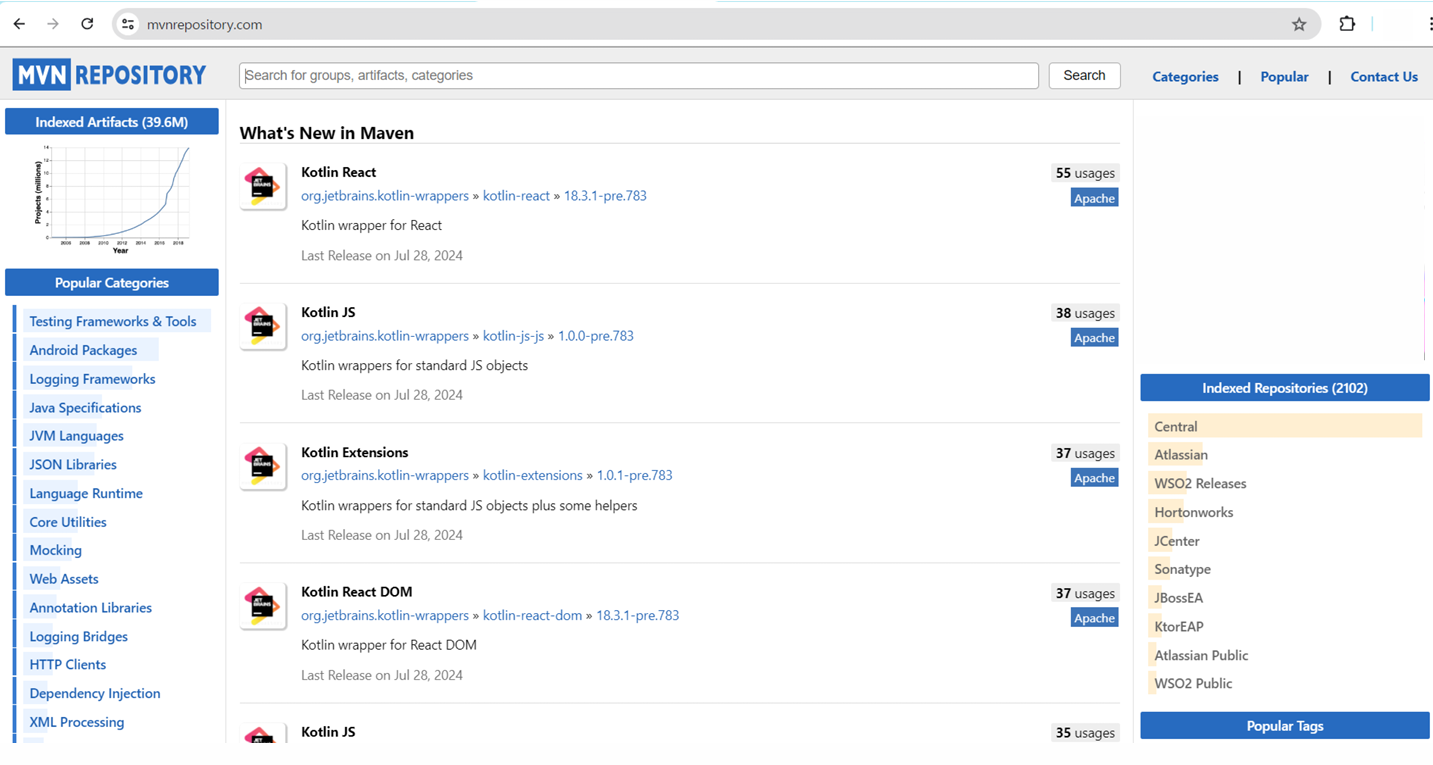Image resolution: width=1433 pixels, height=765 pixels.
Task: Focus the artifact search input field
Action: tap(639, 75)
